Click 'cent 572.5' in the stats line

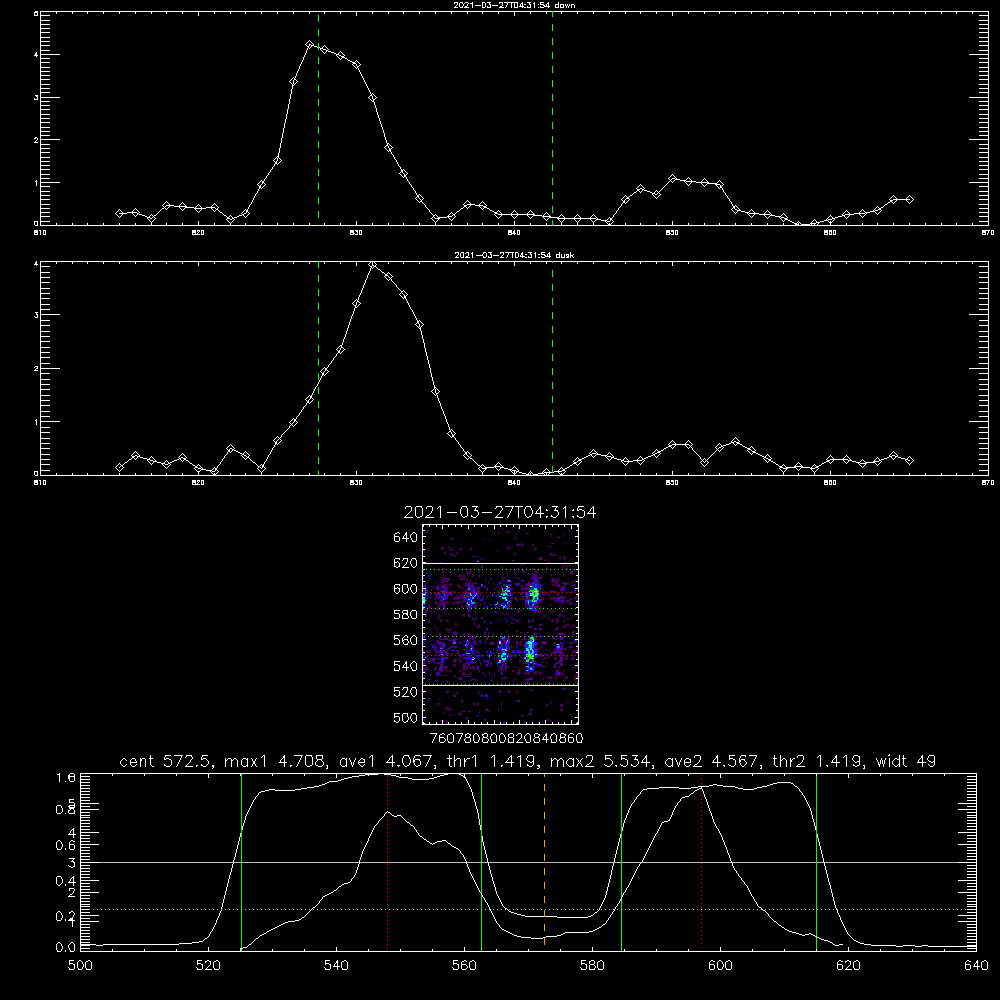pos(168,761)
